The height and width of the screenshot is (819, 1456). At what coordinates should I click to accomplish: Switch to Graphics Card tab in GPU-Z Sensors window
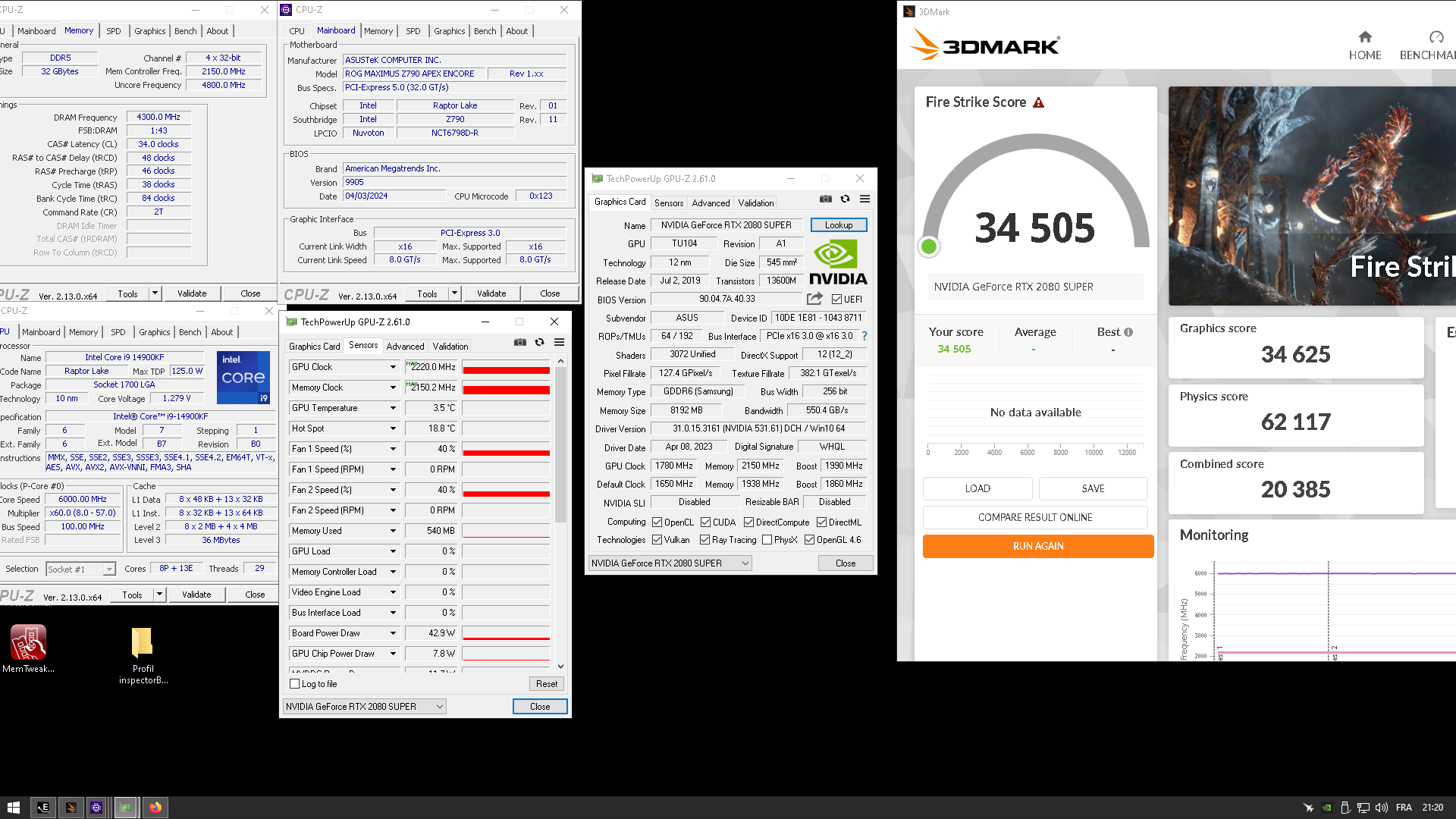tap(314, 346)
